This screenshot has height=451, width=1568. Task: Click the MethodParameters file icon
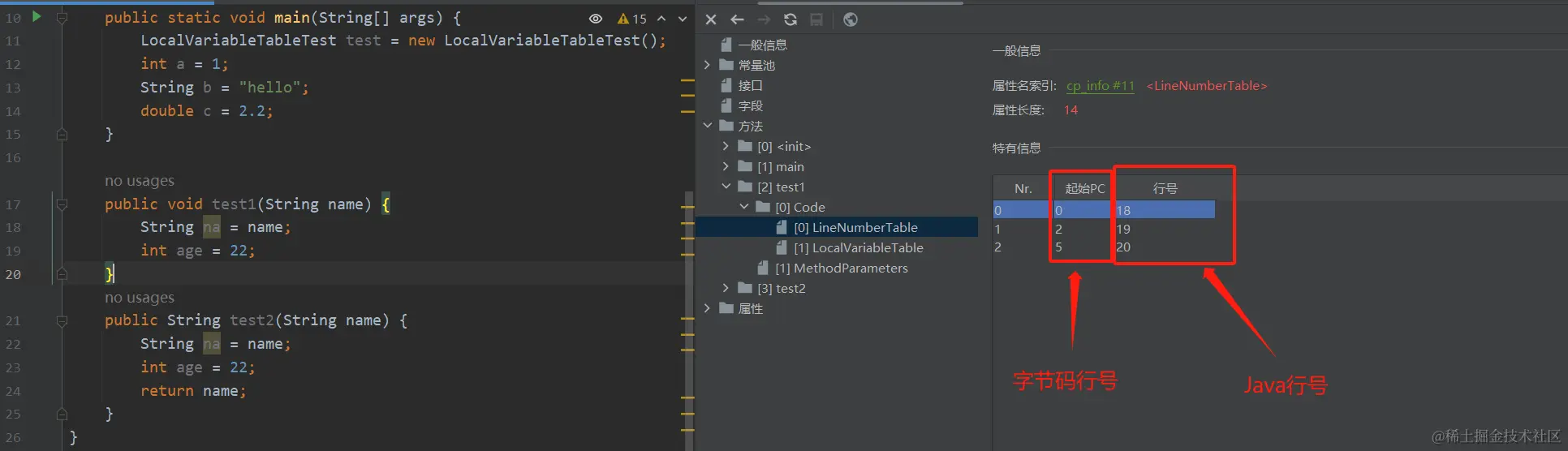[763, 268]
